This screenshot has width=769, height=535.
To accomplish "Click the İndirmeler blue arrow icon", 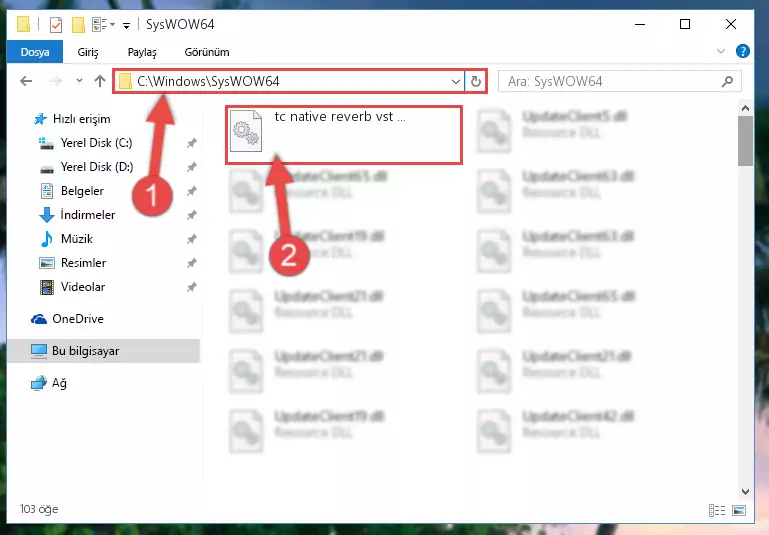I will click(47, 215).
